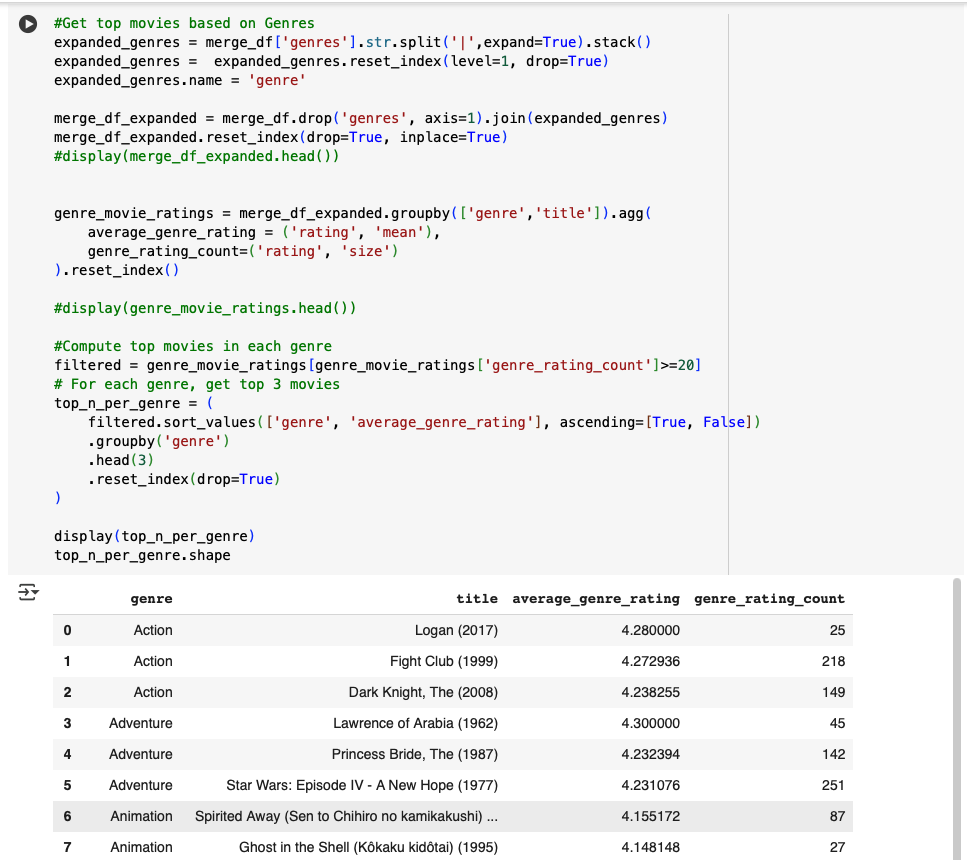
Task: Click the output area vertical scrollbar
Action: [x=957, y=719]
